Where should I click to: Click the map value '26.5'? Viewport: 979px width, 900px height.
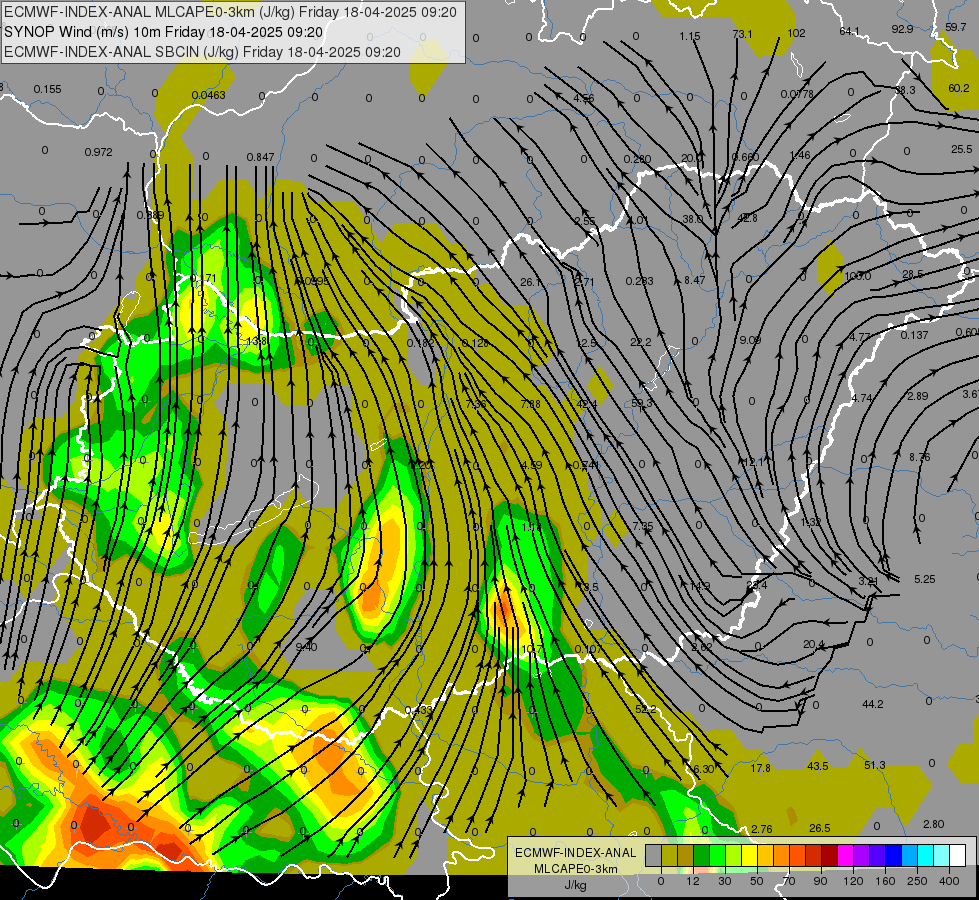[819, 828]
